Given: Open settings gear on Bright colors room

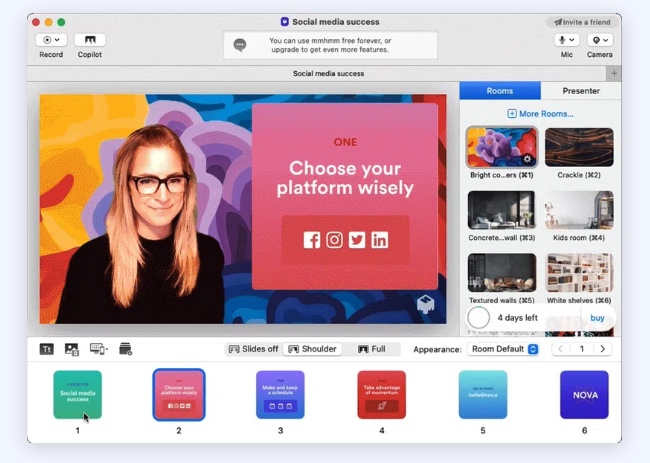Looking at the screenshot, I should pos(527,159).
